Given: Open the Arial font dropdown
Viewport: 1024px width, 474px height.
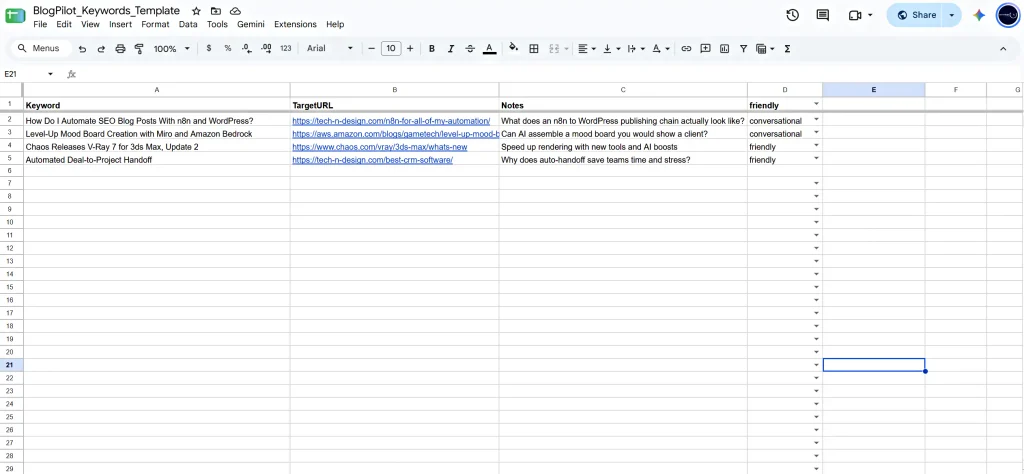Looking at the screenshot, I should (x=330, y=48).
